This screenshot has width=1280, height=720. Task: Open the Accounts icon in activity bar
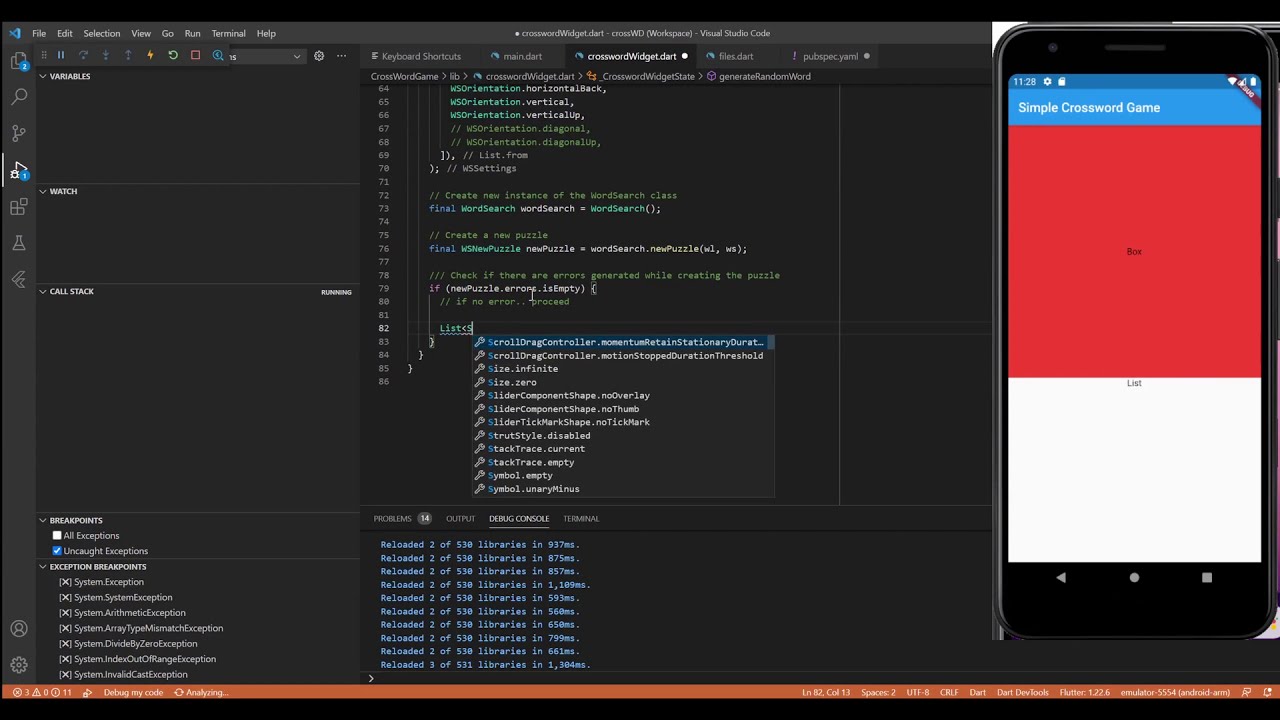click(19, 629)
